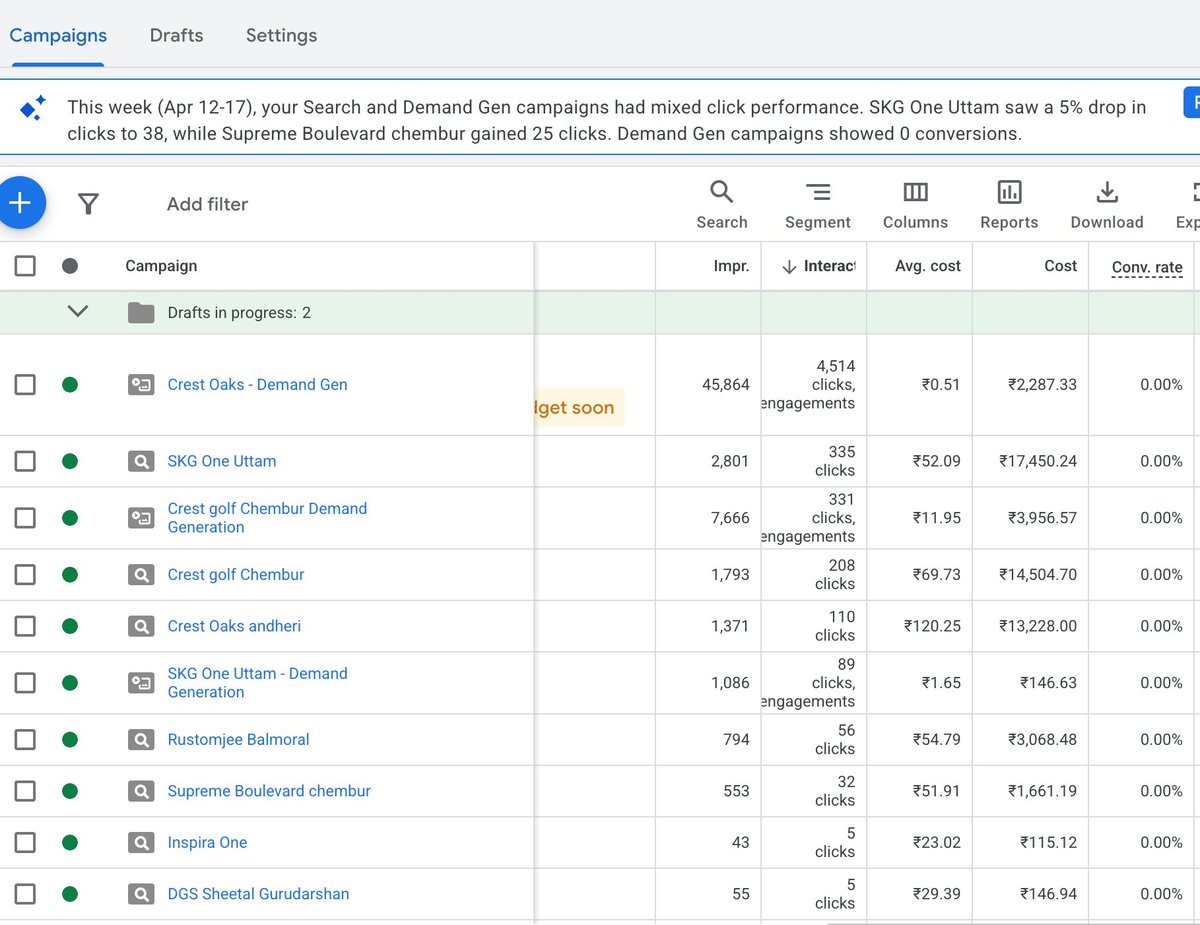Open the filter funnel icon
Image resolution: width=1200 pixels, height=925 pixels.
[89, 204]
